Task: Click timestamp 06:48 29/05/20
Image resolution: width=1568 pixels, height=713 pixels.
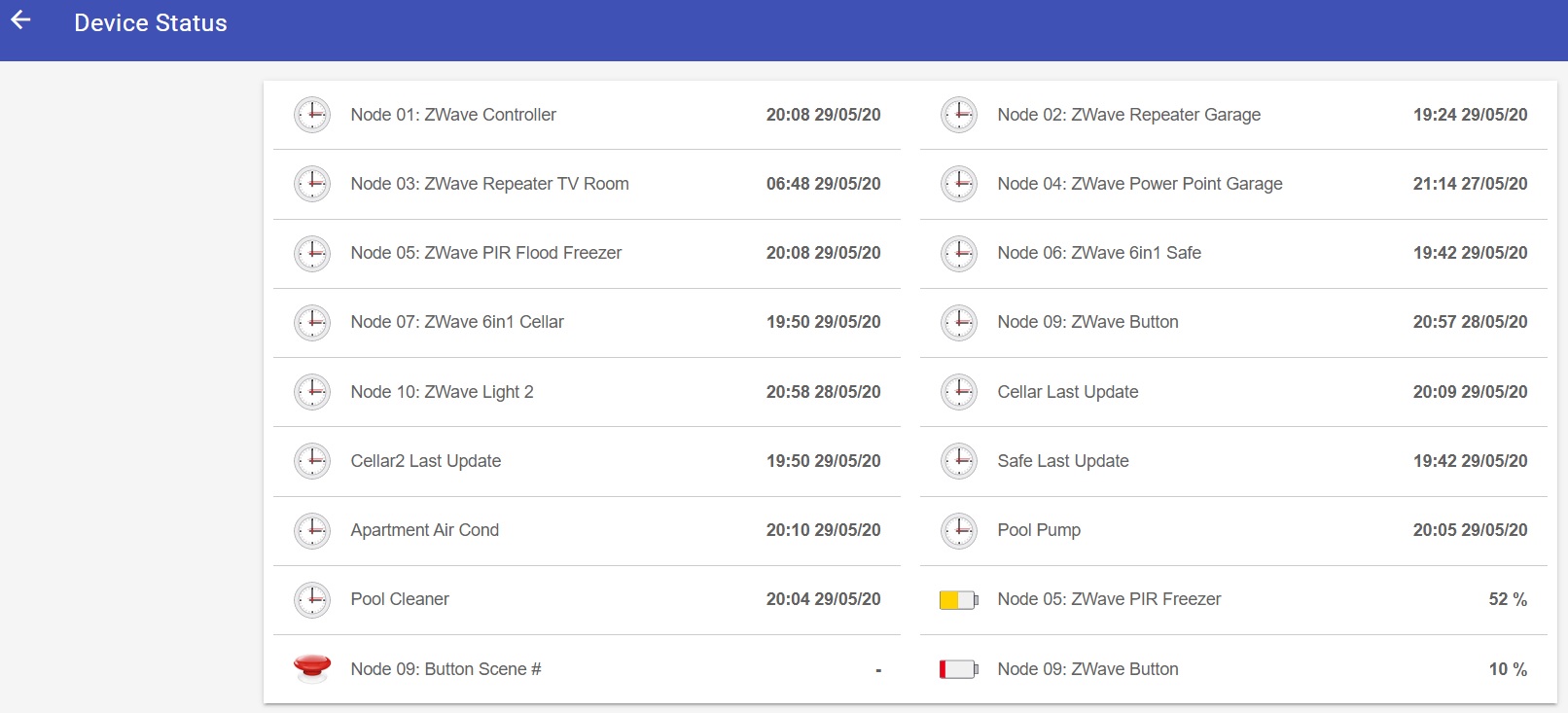Action: pos(824,184)
